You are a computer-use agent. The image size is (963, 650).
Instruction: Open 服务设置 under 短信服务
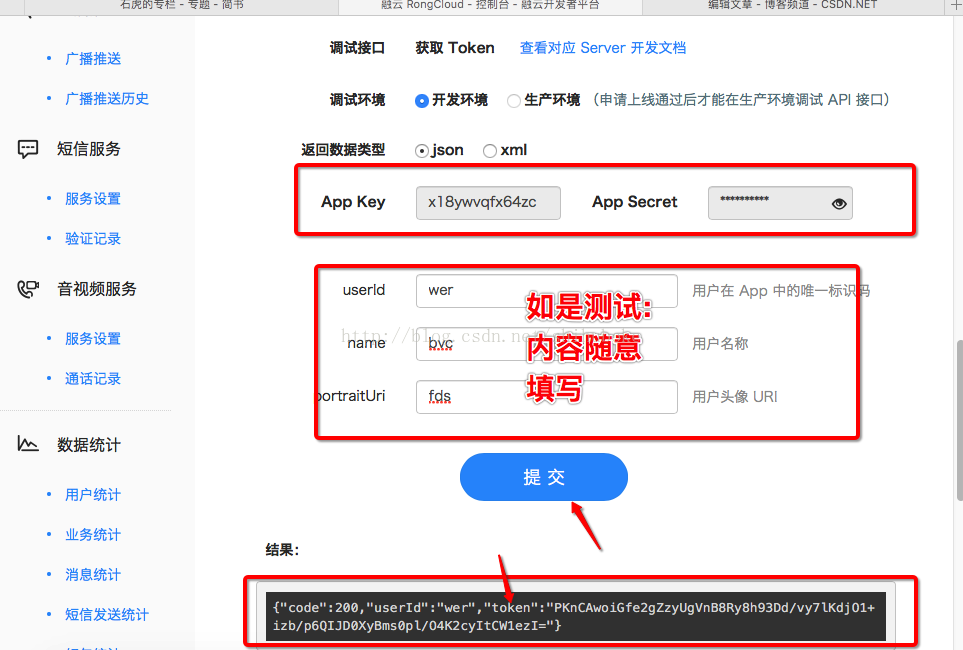point(93,199)
